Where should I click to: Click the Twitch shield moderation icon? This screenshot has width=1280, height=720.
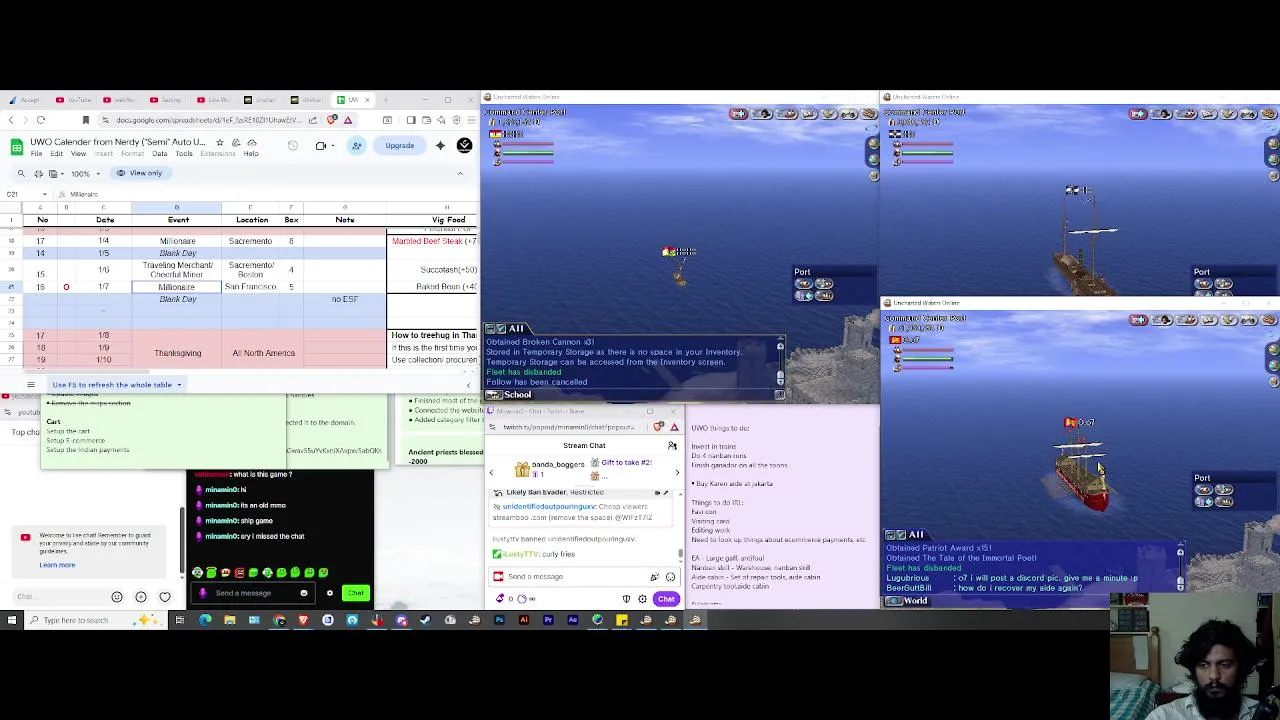(627, 599)
